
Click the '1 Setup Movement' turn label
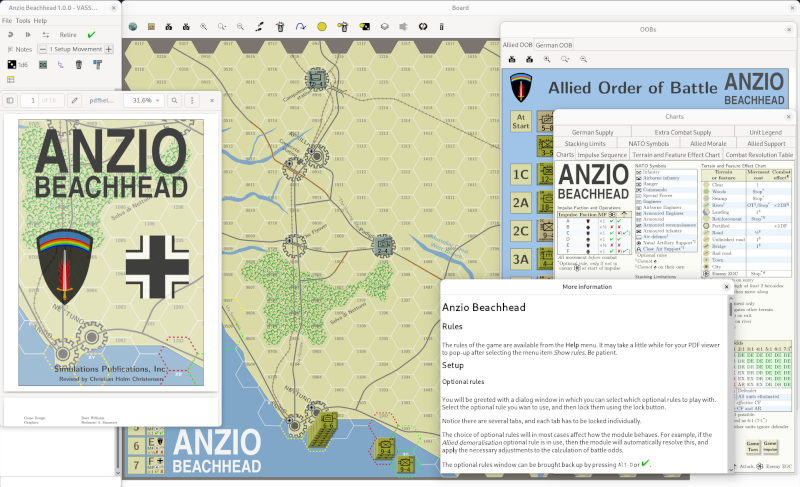pyautogui.click(x=76, y=49)
